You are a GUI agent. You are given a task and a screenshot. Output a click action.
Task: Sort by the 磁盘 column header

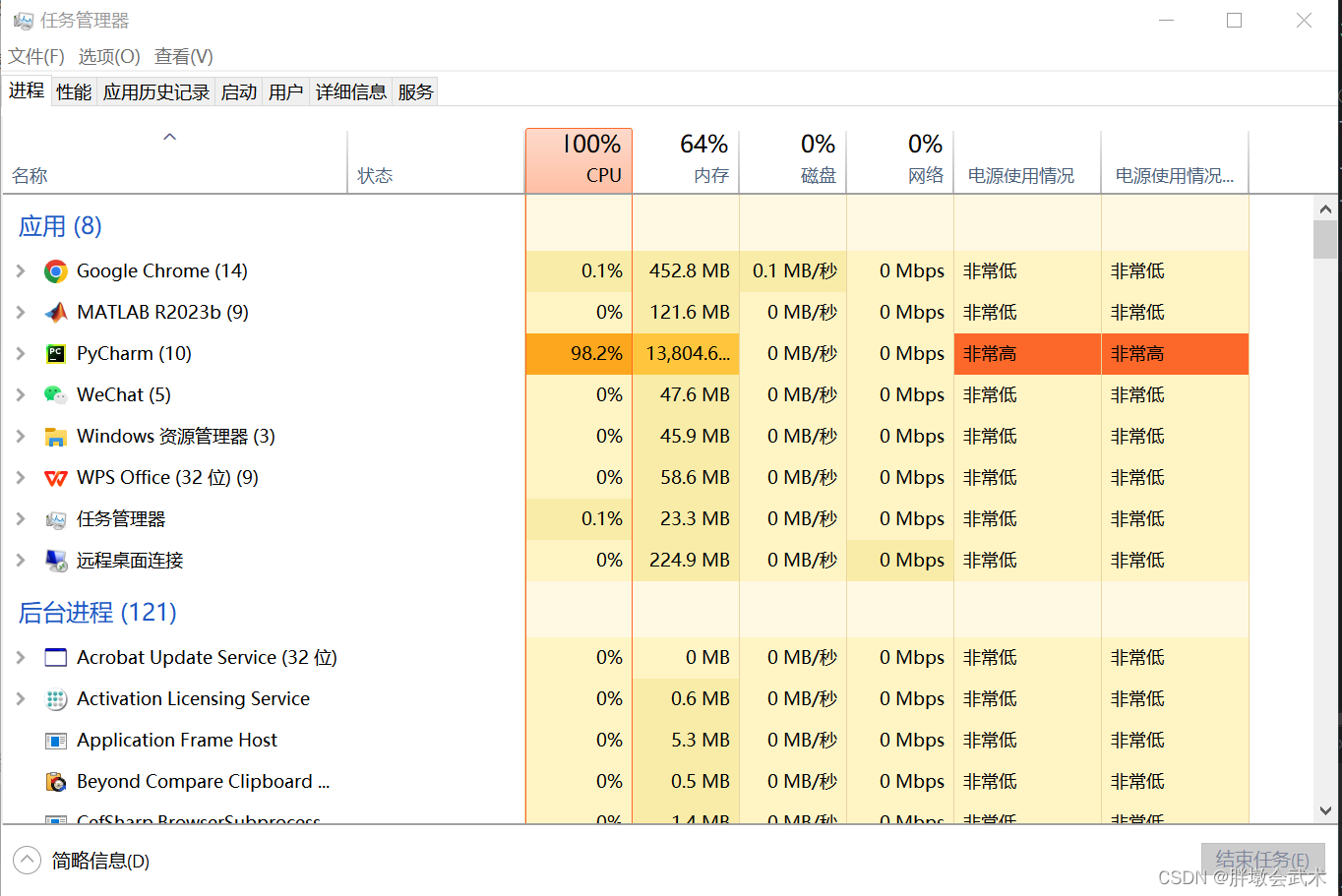793,161
